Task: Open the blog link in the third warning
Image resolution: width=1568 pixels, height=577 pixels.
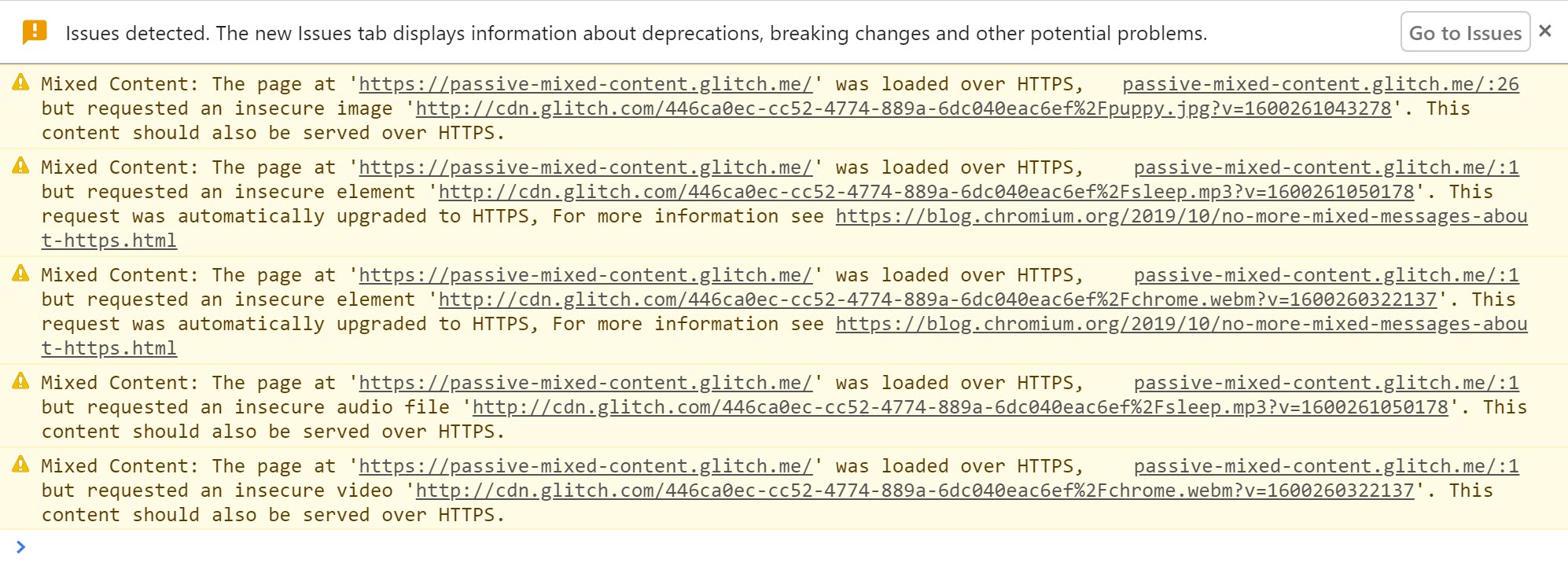Action: [1180, 324]
